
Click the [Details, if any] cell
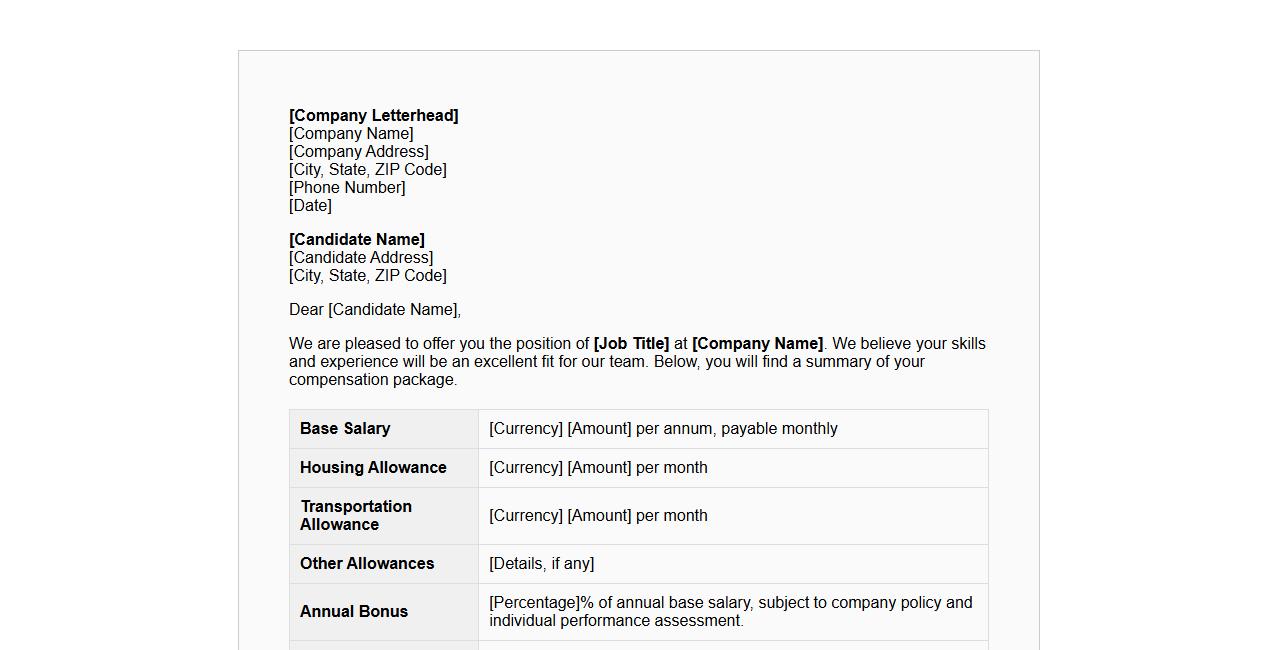(541, 564)
